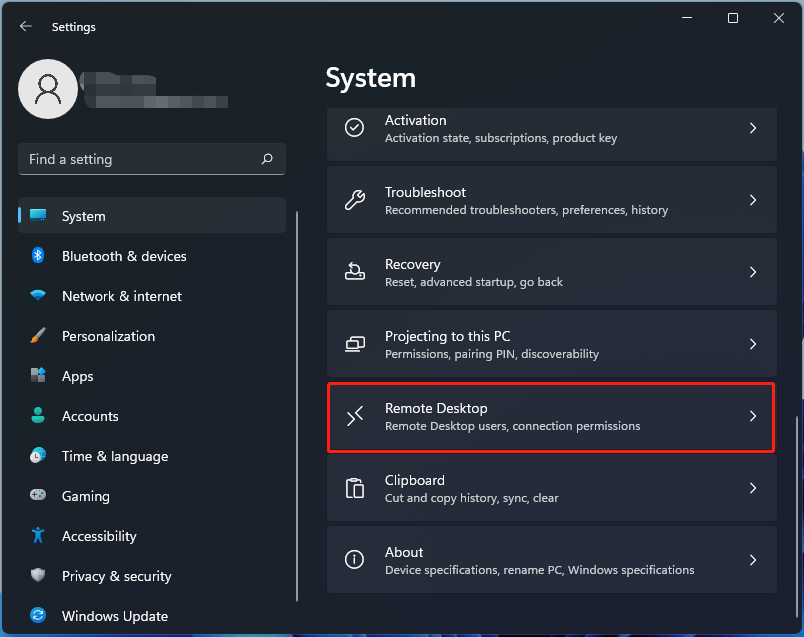Click the back arrow button
The image size is (804, 637).
pyautogui.click(x=25, y=26)
